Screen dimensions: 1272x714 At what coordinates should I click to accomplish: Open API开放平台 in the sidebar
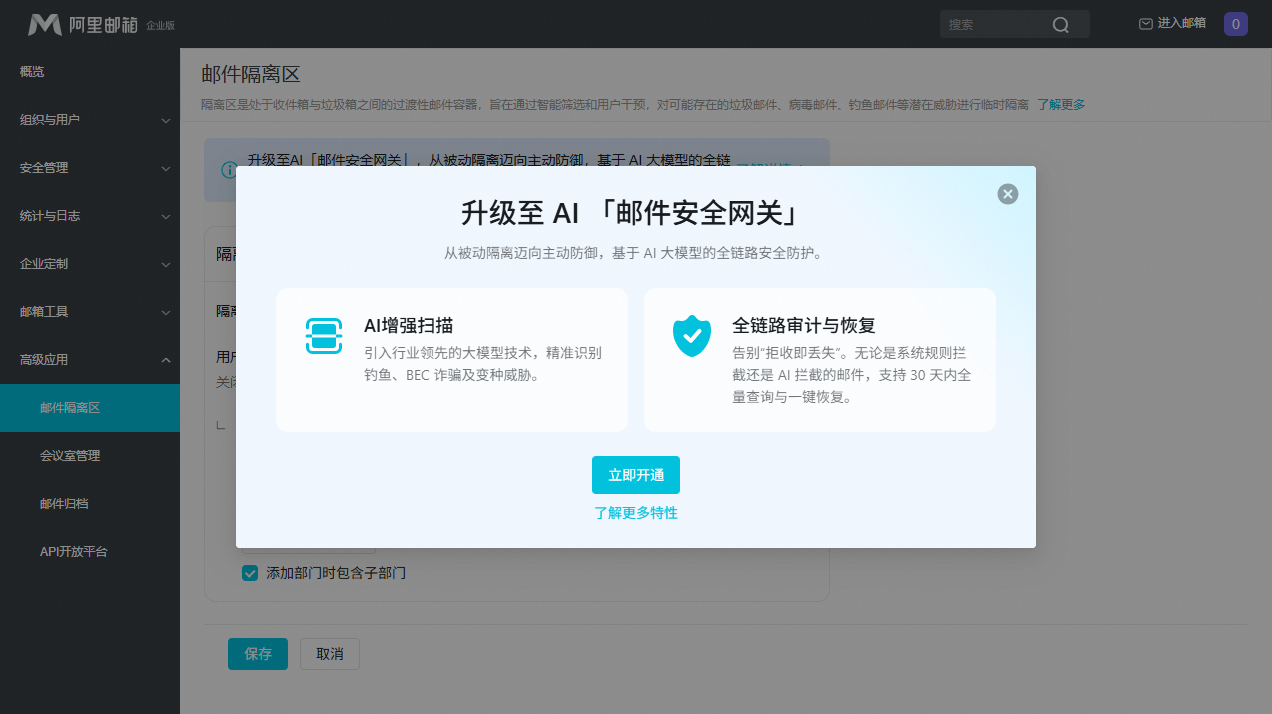[90, 552]
